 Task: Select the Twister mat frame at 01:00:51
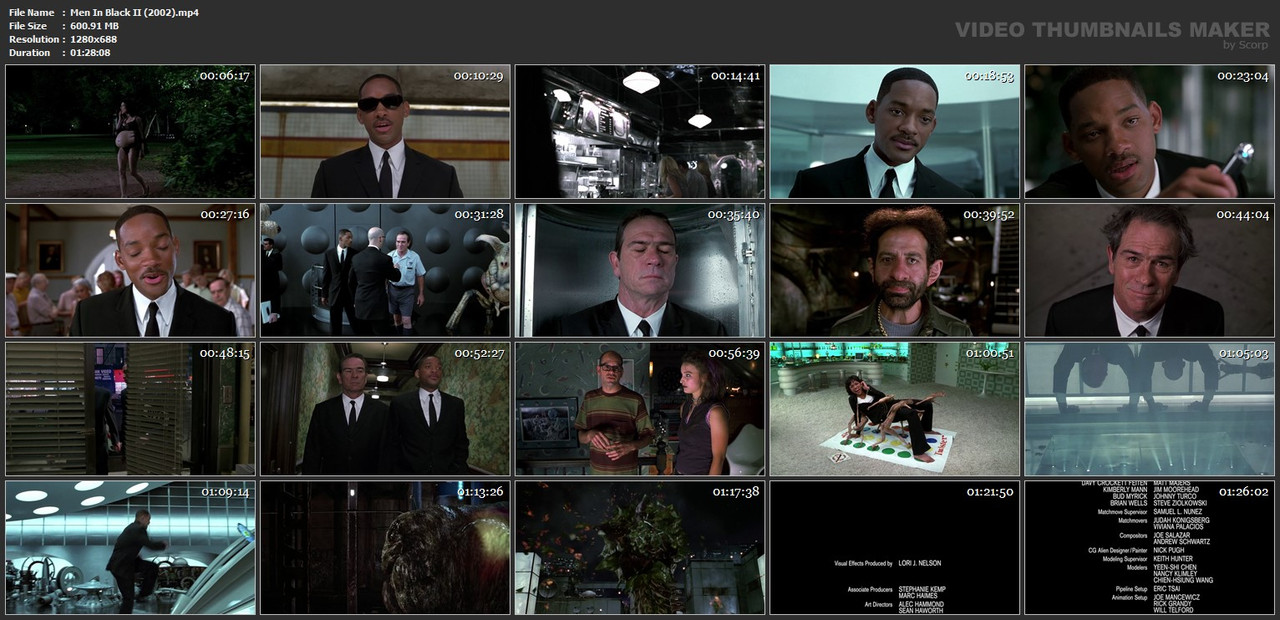tap(895, 409)
